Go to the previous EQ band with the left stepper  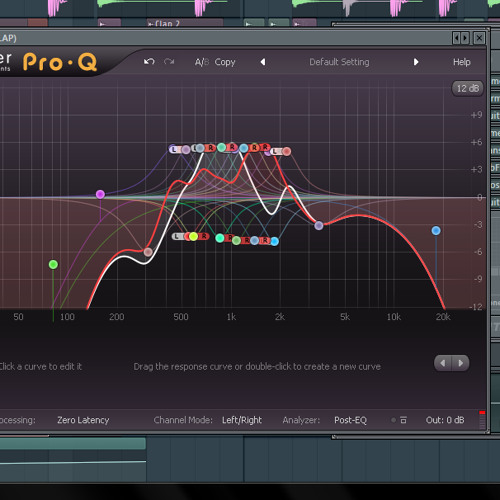pyautogui.click(x=443, y=363)
